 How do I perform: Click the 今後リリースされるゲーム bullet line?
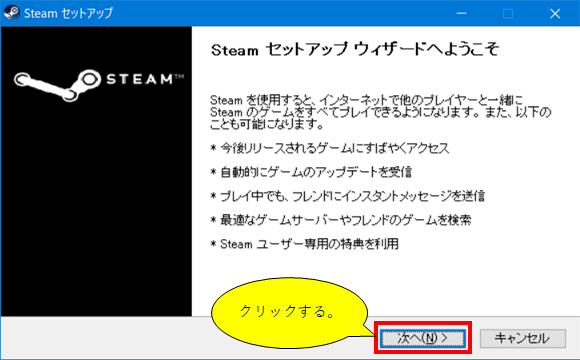click(330, 148)
